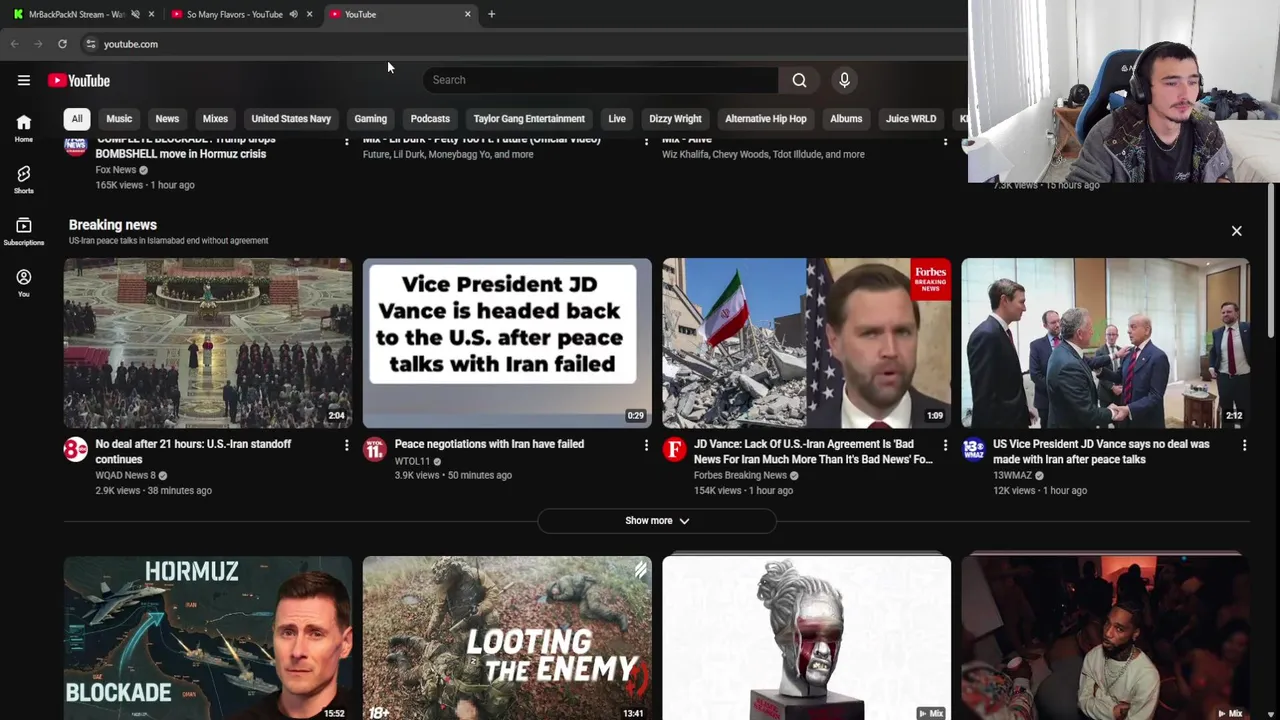This screenshot has height=720, width=1280.
Task: Select the Taylor Gang Entertainment chip
Action: (x=529, y=119)
